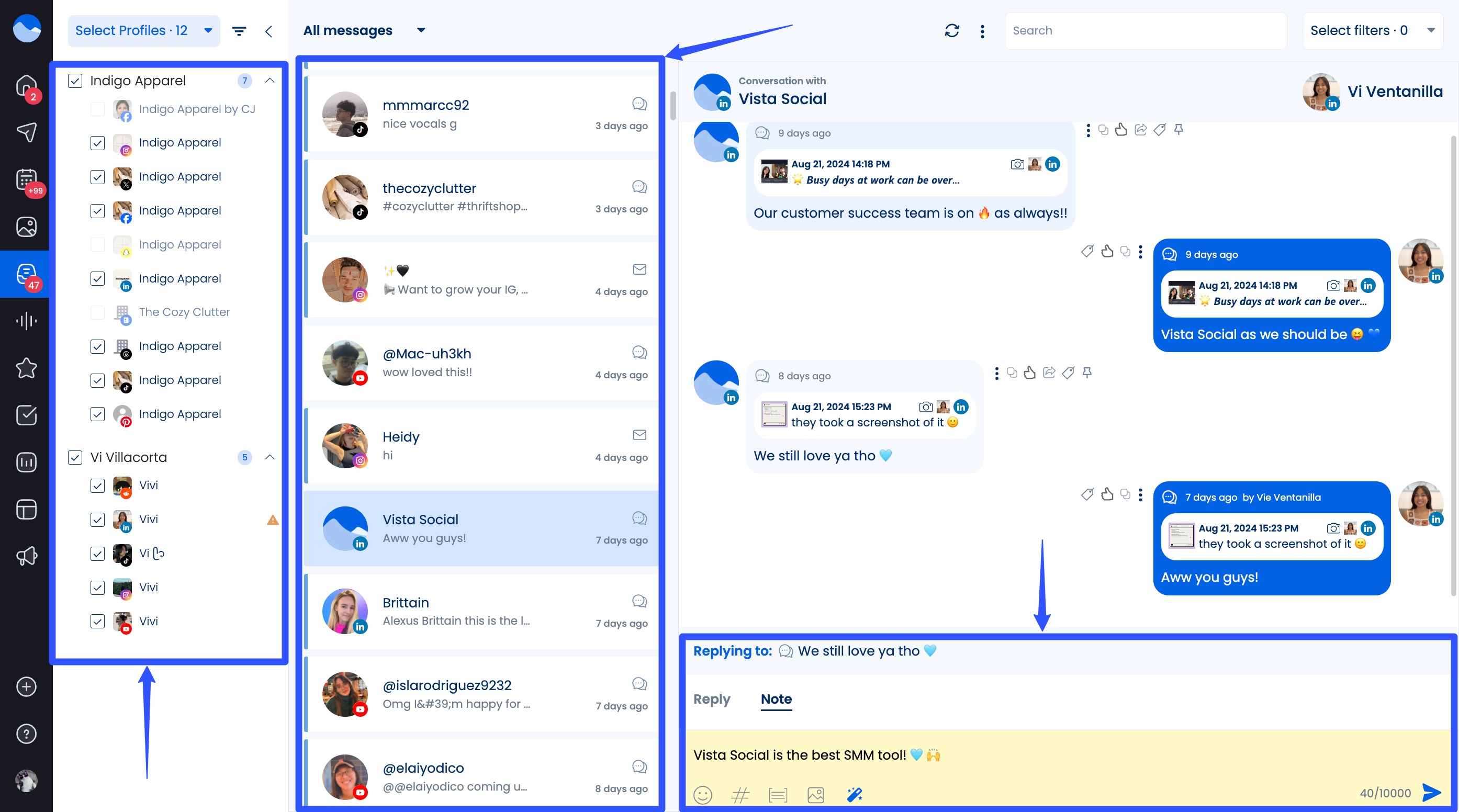
Task: Select the Note tab
Action: (776, 700)
